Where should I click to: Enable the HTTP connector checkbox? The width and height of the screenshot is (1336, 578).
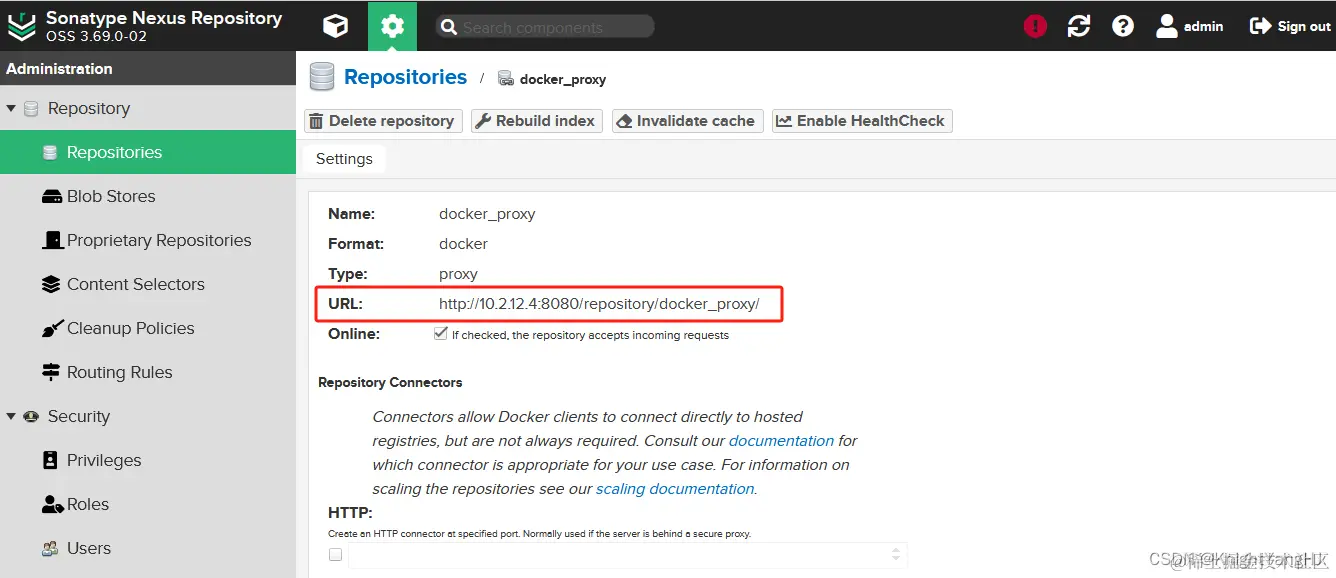(335, 554)
